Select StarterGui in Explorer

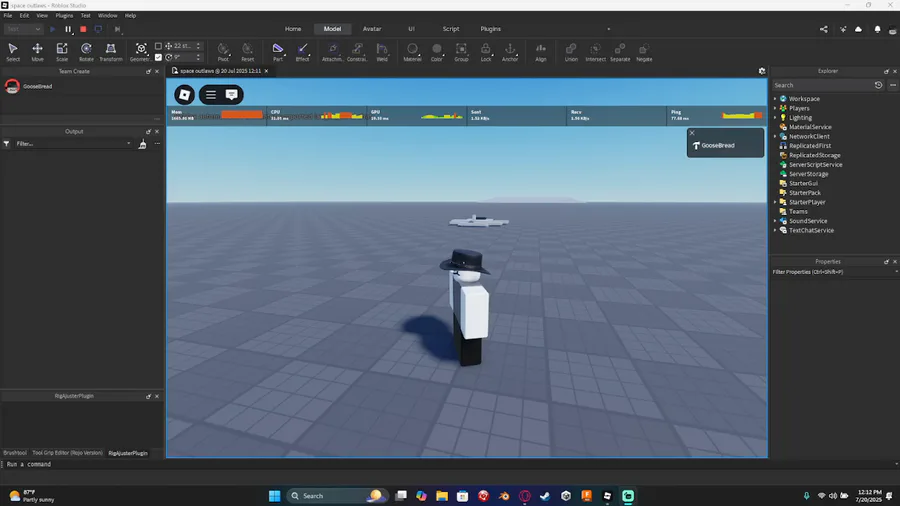803,184
